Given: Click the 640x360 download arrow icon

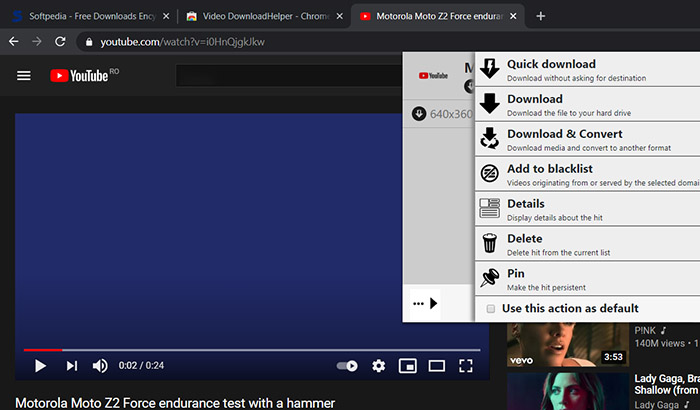Looking at the screenshot, I should [419, 114].
